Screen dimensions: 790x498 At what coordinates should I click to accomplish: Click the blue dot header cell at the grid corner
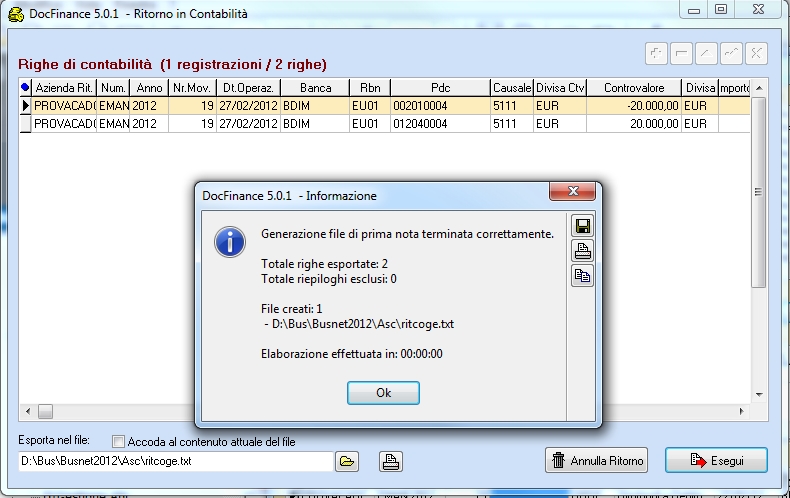click(25, 88)
